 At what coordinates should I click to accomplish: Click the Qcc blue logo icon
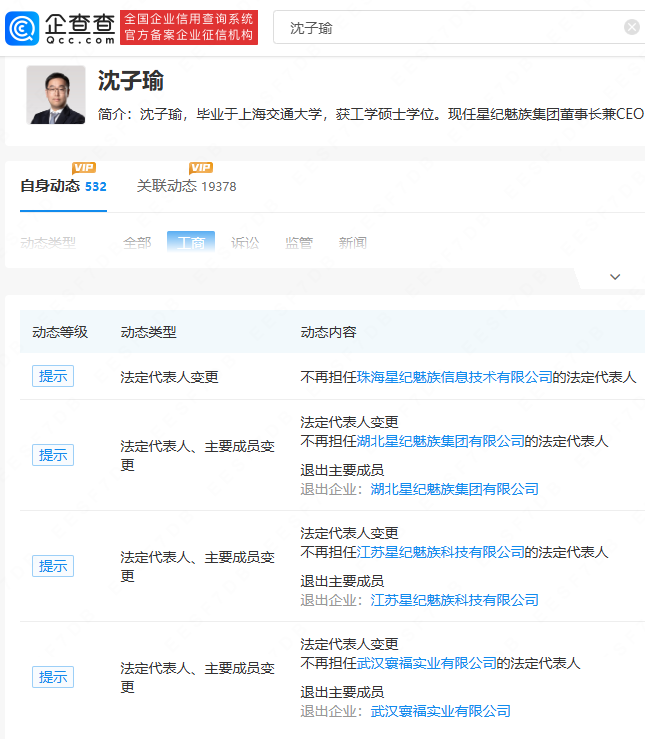22,28
